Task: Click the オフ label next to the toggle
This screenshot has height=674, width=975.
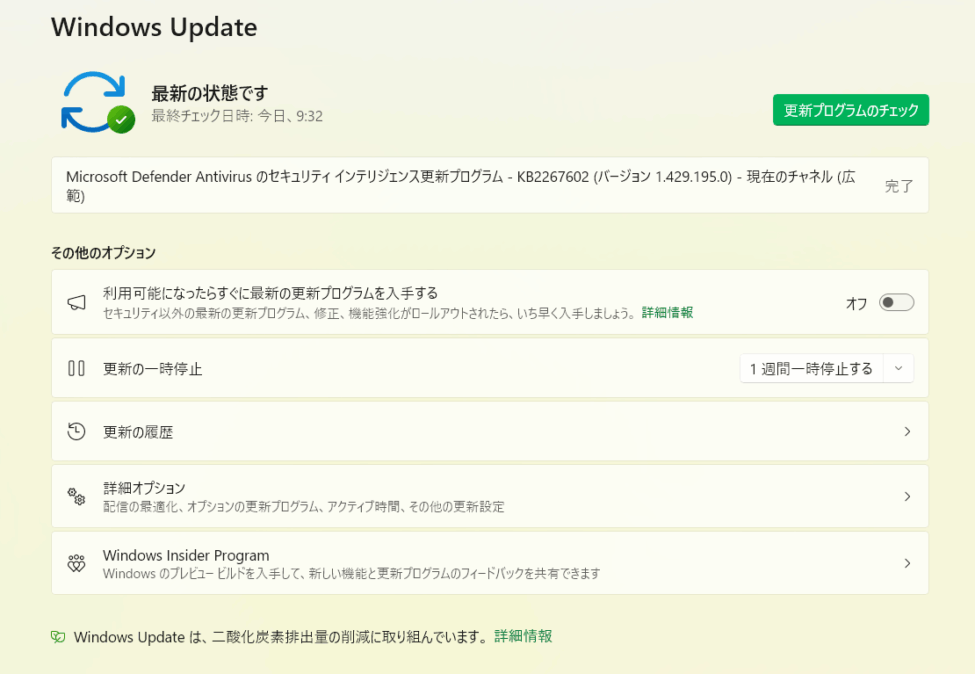Action: 856,303
